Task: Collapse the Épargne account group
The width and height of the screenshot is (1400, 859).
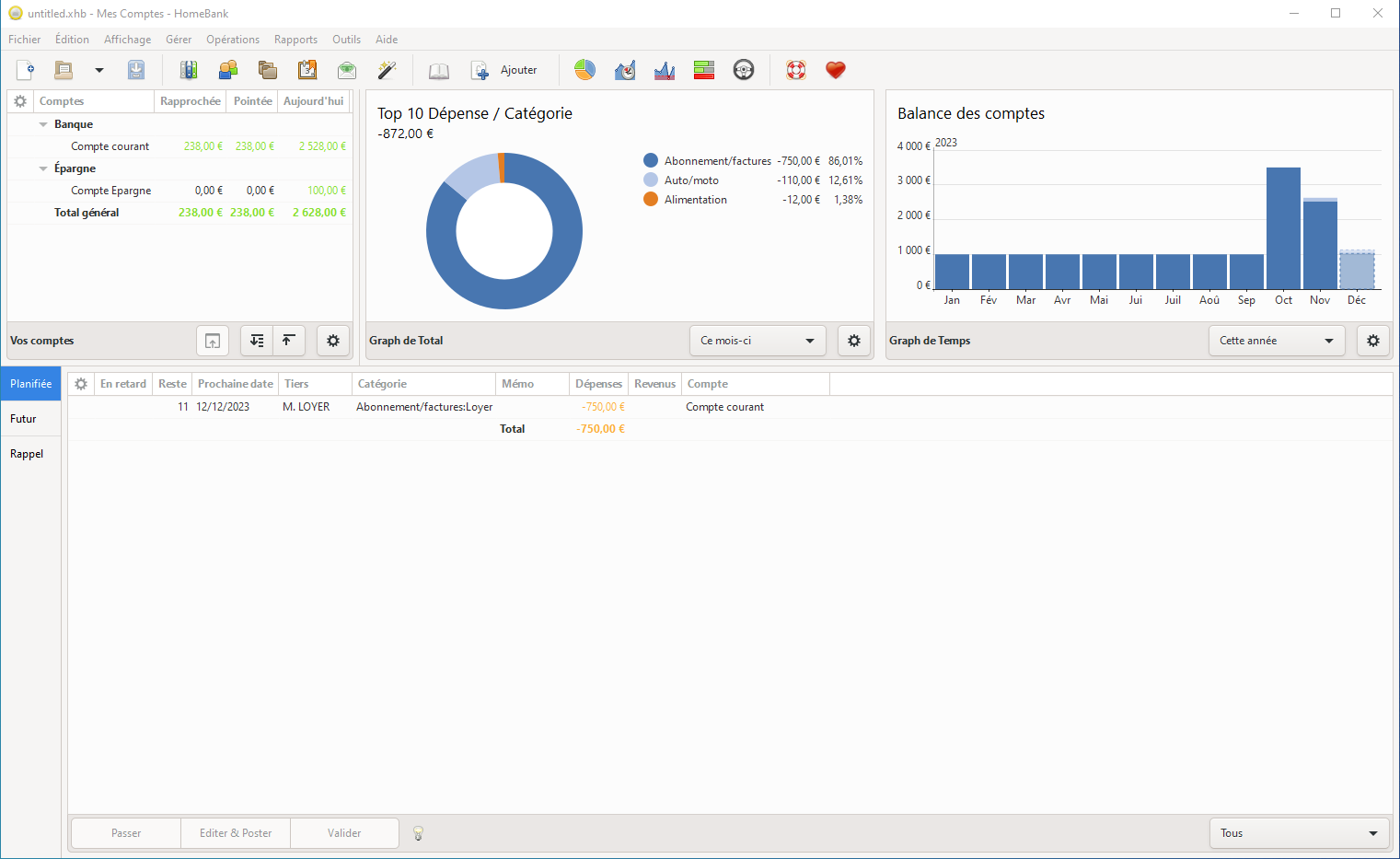Action: click(x=43, y=168)
